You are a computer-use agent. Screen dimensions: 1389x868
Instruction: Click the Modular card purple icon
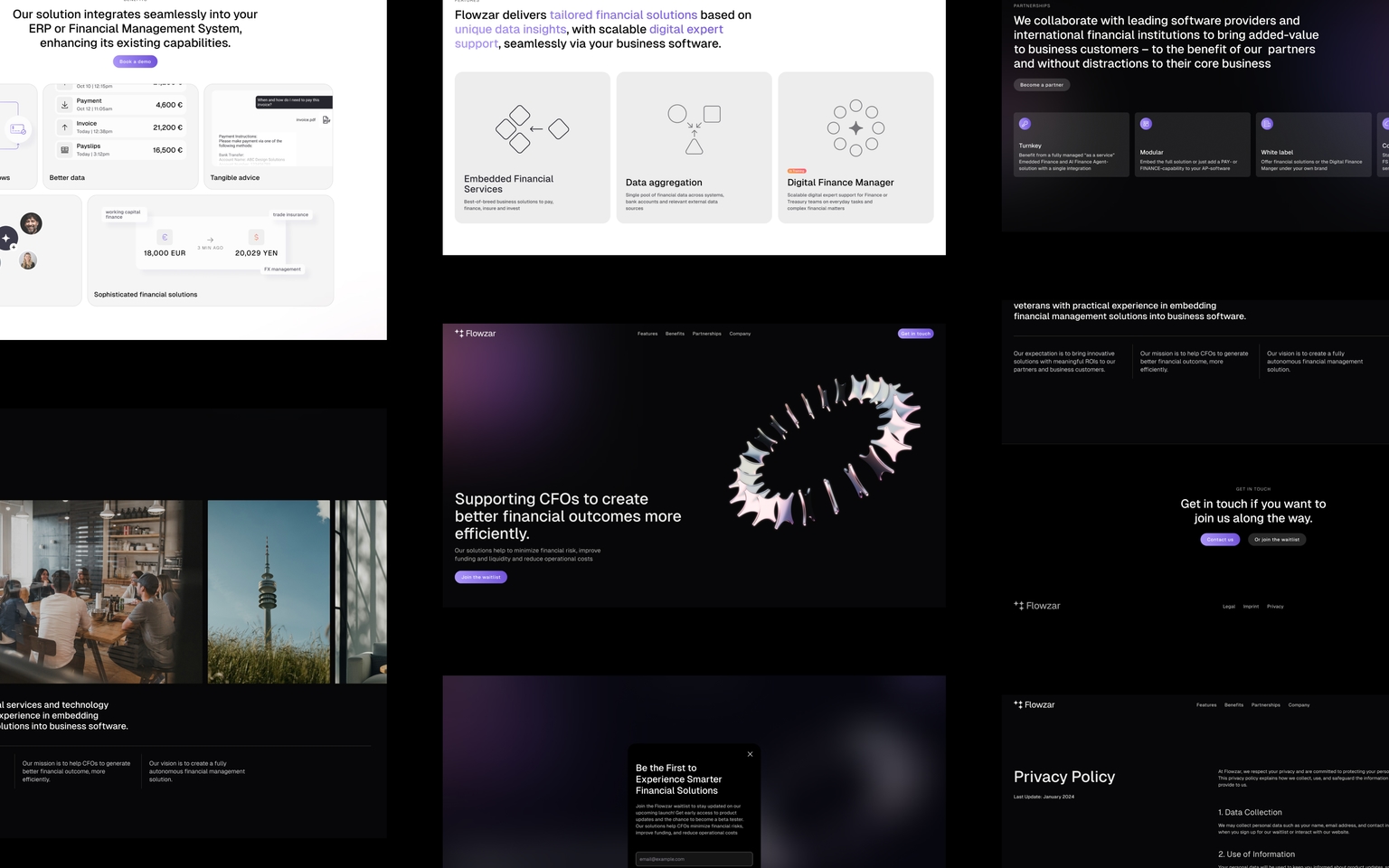tap(1146, 124)
